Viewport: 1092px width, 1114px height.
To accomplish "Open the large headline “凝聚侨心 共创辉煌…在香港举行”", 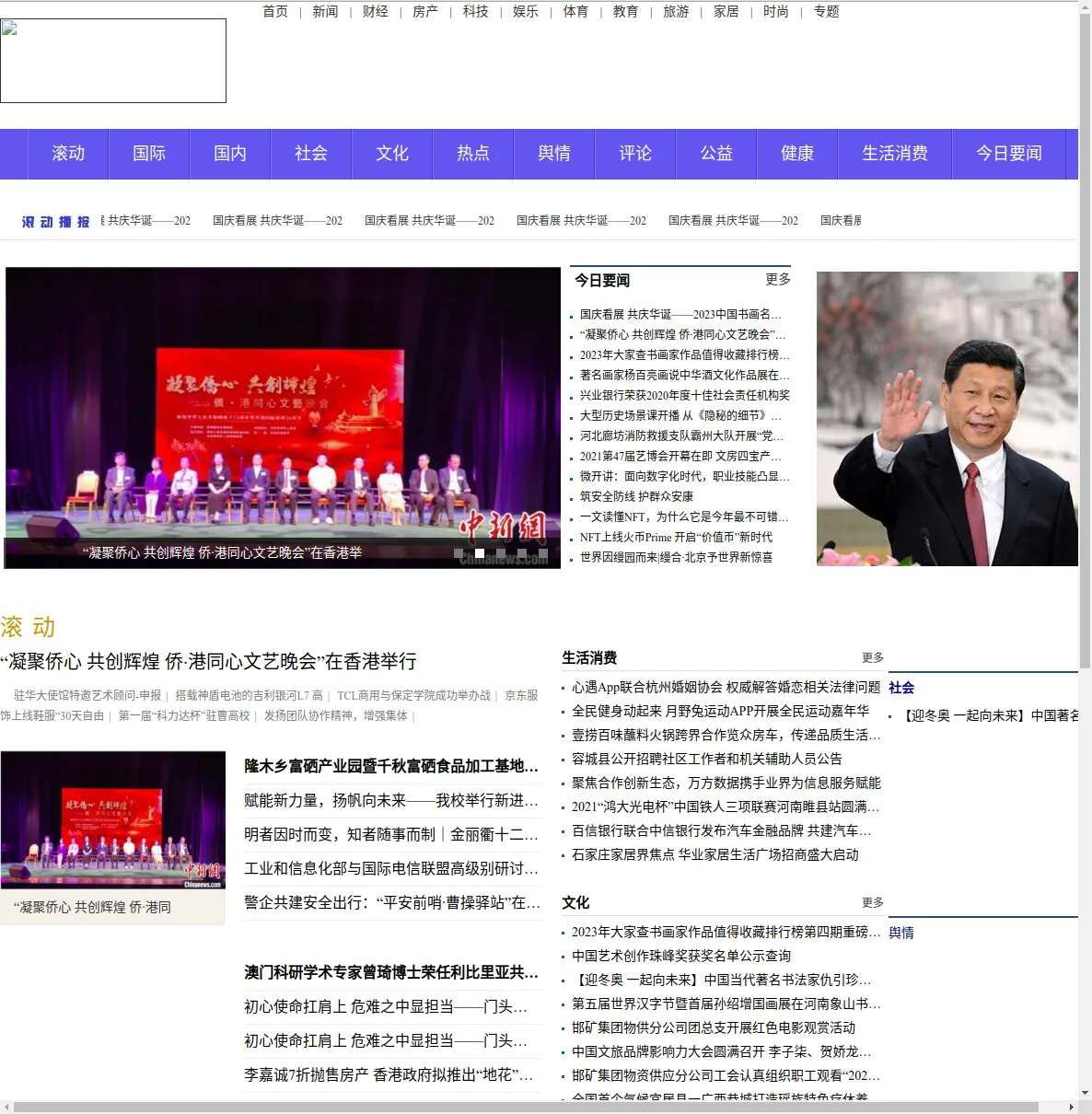I will point(208,662).
